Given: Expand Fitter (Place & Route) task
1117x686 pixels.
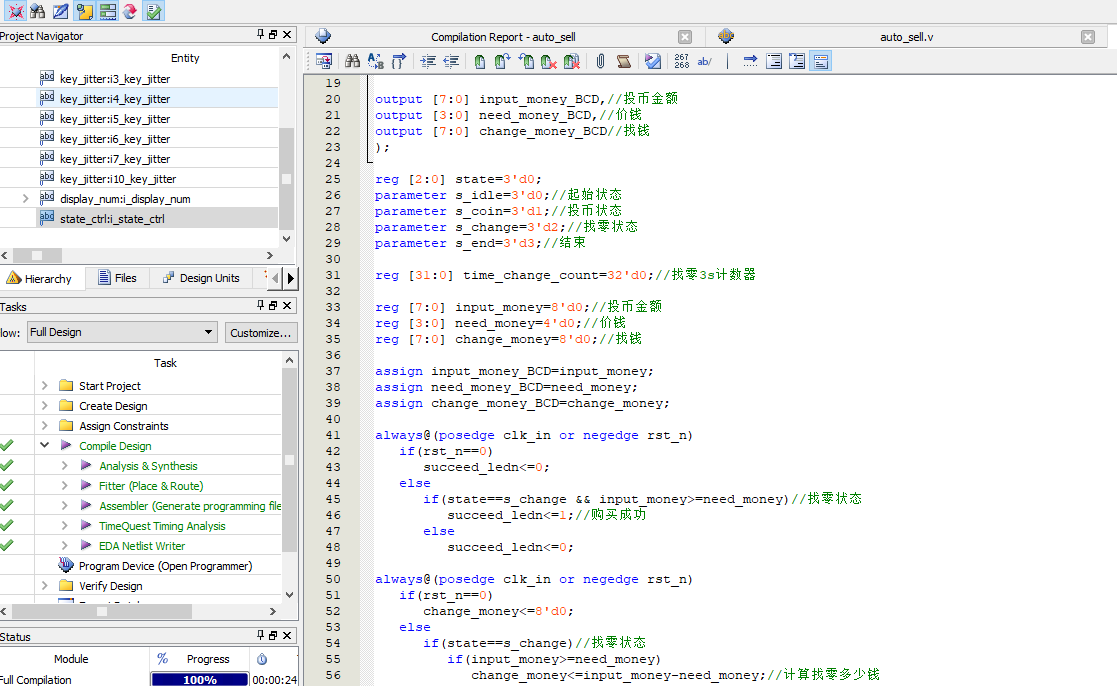Looking at the screenshot, I should pos(64,485).
